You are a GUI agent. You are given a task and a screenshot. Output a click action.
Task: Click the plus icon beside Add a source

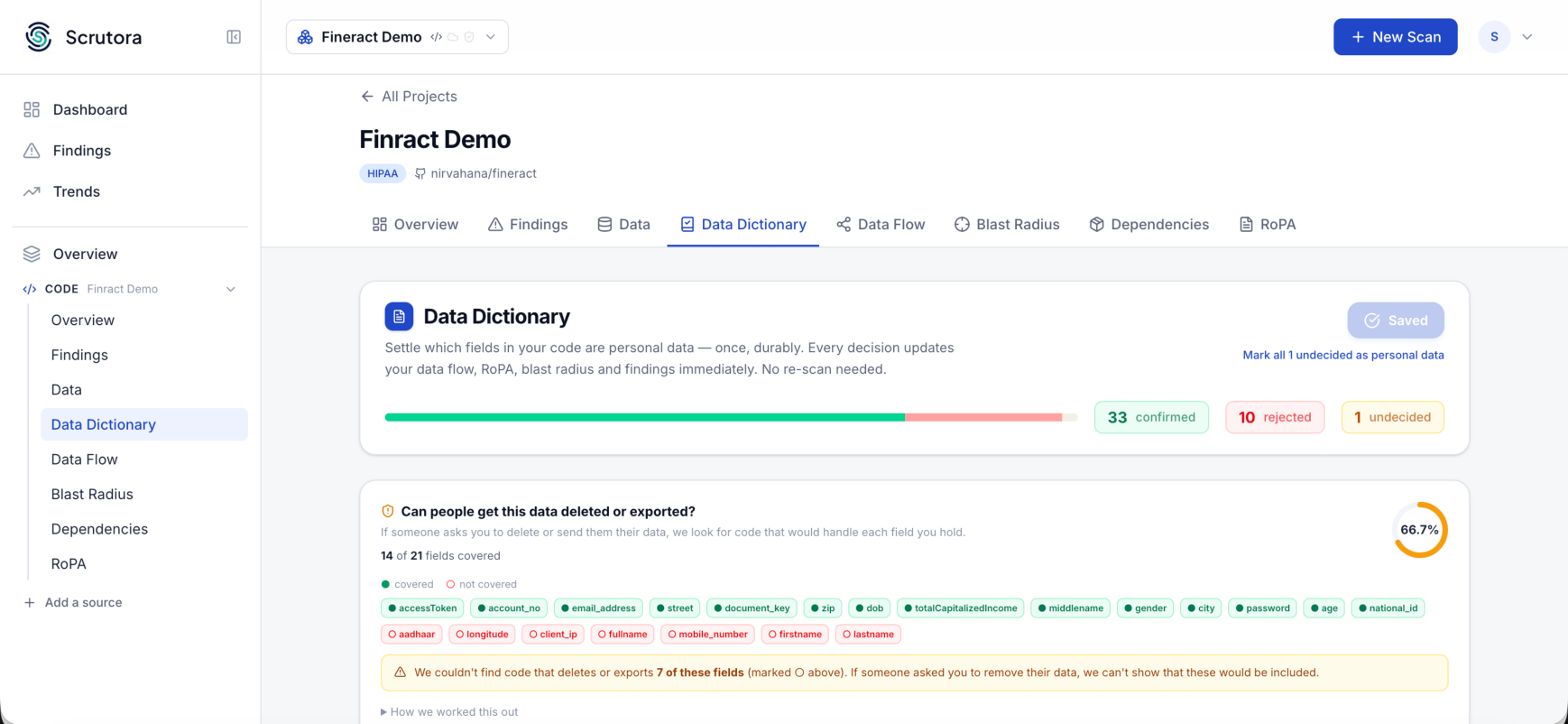(30, 602)
